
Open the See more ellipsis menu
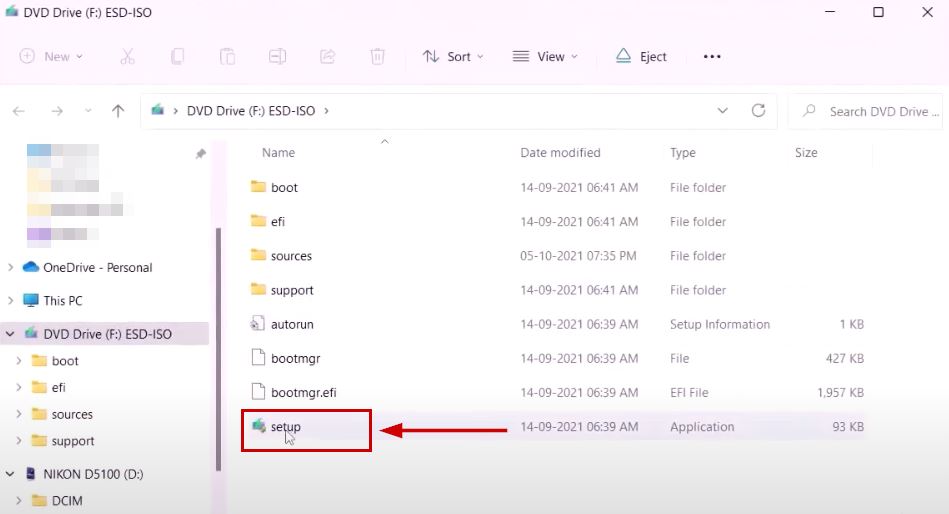[712, 56]
